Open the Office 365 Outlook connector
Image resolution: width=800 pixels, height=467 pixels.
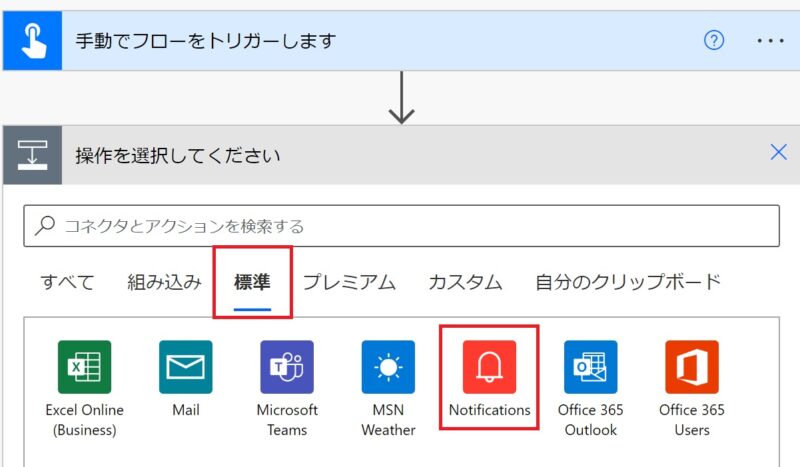coord(590,367)
